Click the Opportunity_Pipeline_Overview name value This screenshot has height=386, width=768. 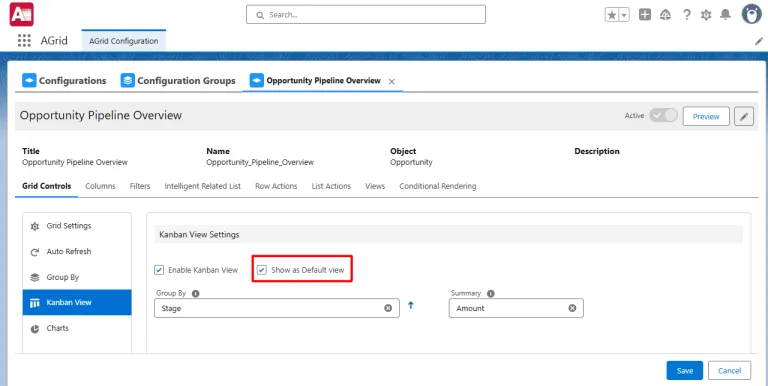[x=260, y=162]
